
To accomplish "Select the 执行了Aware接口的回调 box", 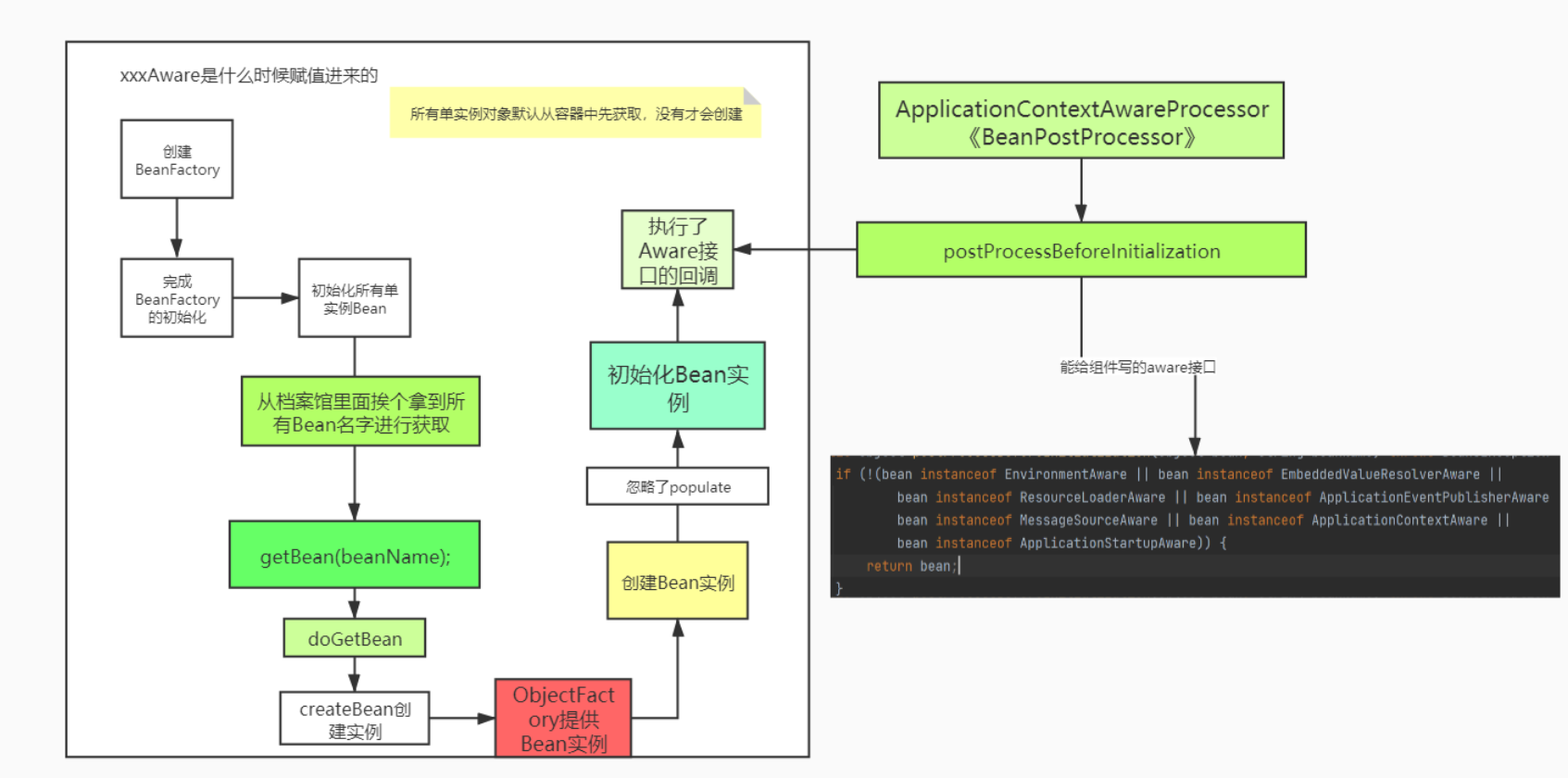I will tap(678, 250).
